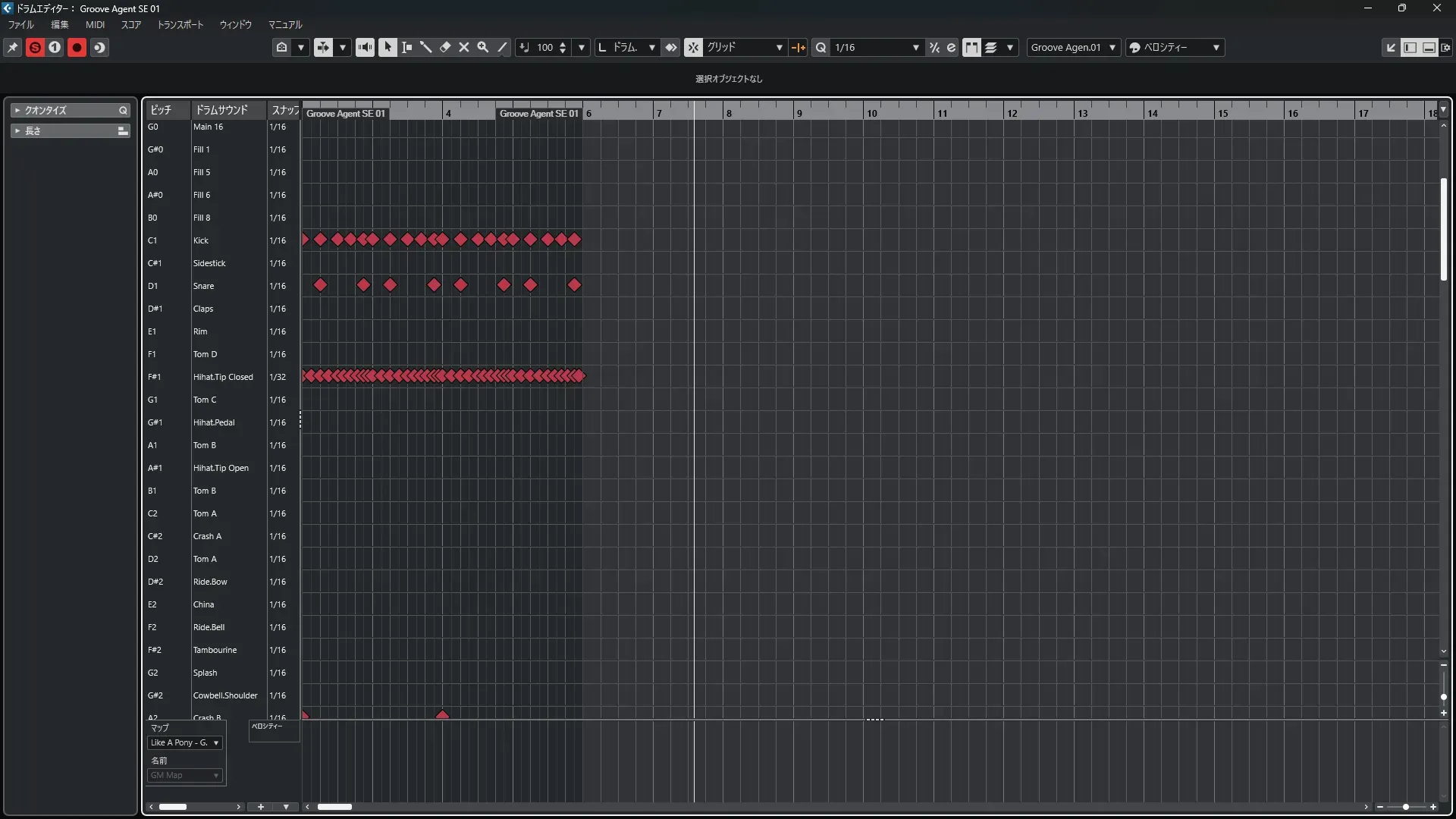This screenshot has height=819, width=1456.
Task: Click the Record in Editor button
Action: pyautogui.click(x=77, y=47)
